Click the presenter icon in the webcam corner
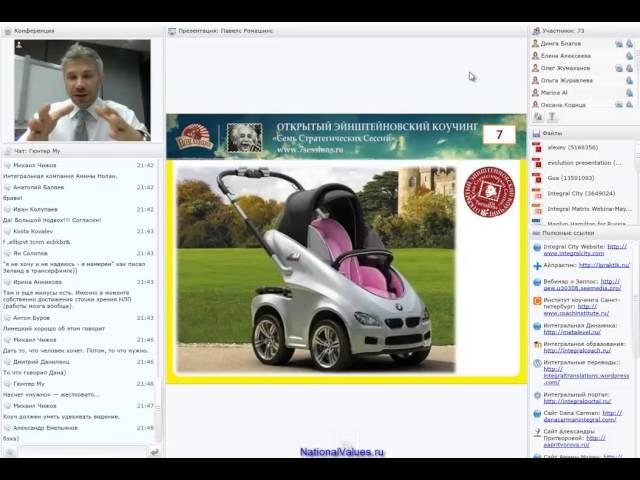 (19, 45)
